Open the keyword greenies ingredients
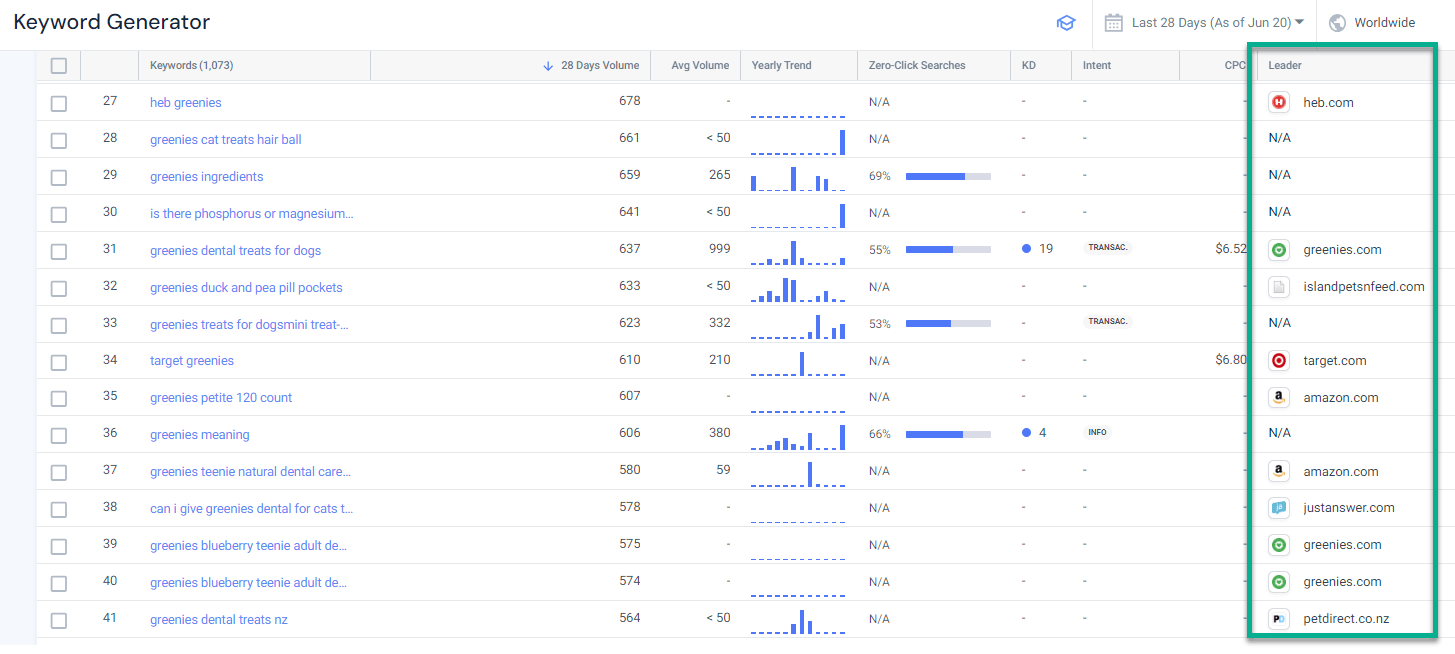The width and height of the screenshot is (1455, 654). click(206, 176)
